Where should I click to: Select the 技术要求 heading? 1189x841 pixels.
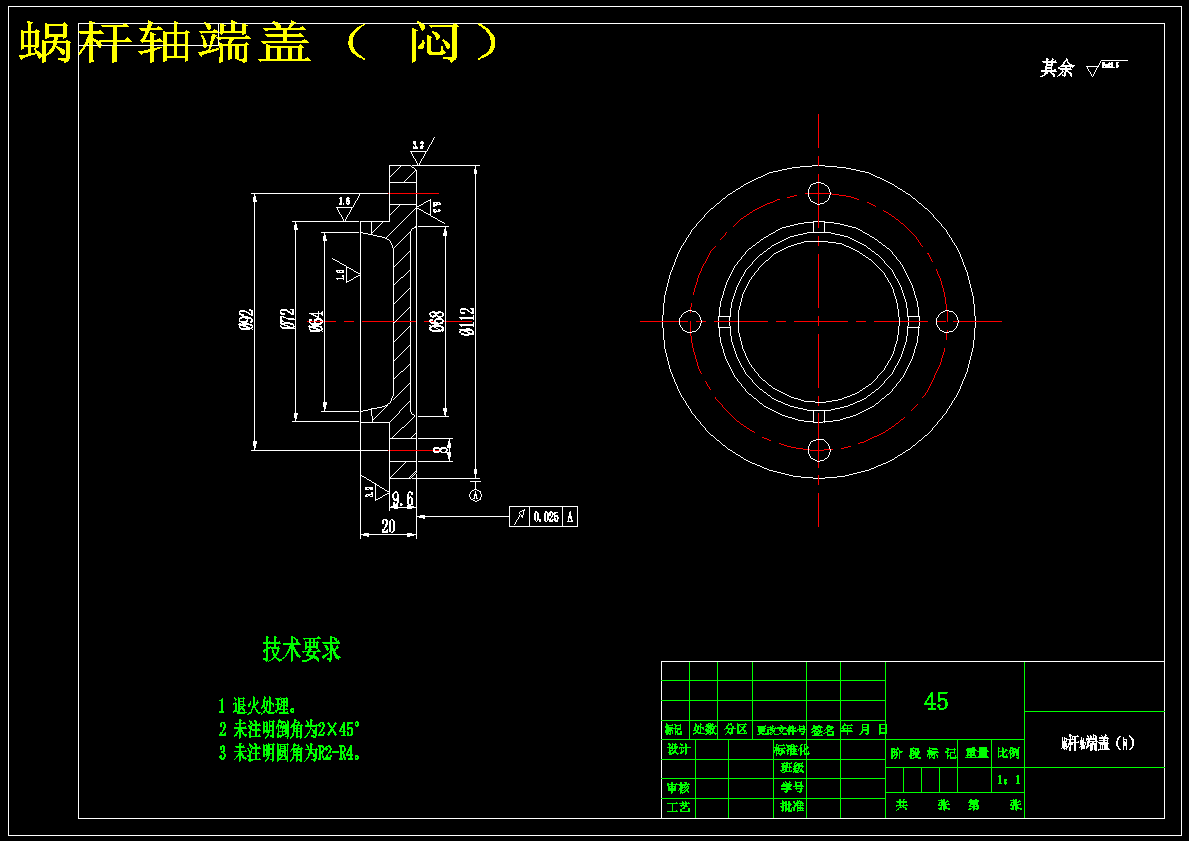302,649
